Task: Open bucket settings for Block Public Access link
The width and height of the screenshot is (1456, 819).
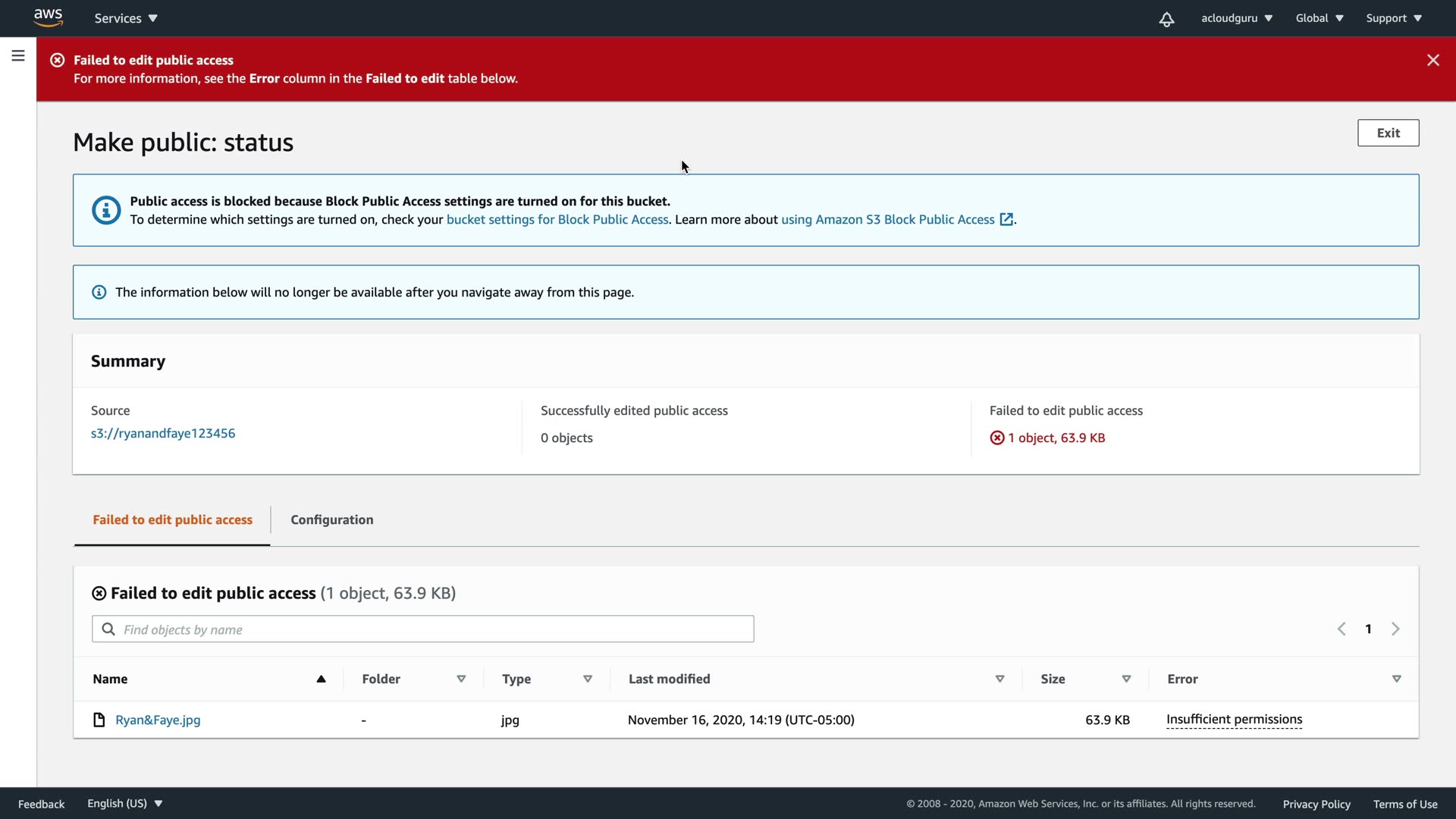Action: coord(557,219)
